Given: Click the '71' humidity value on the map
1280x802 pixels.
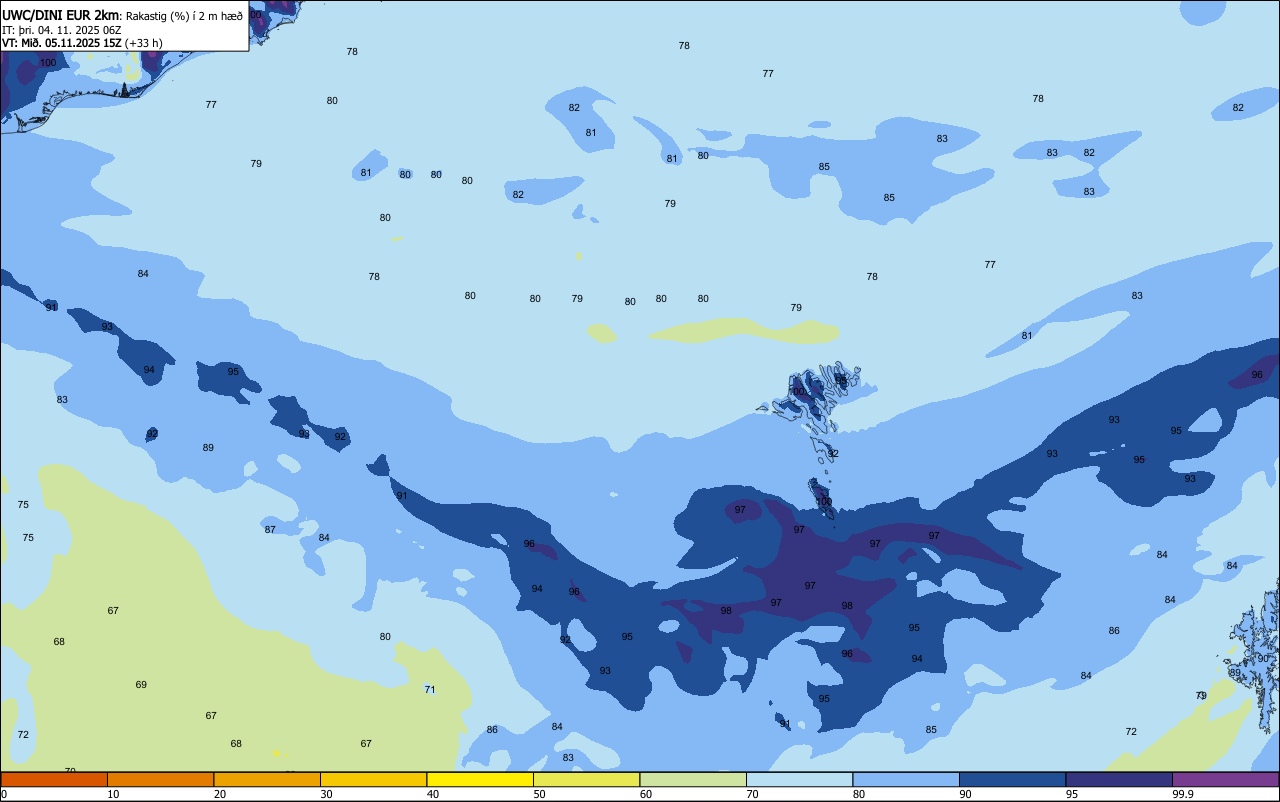Looking at the screenshot, I should 430,690.
